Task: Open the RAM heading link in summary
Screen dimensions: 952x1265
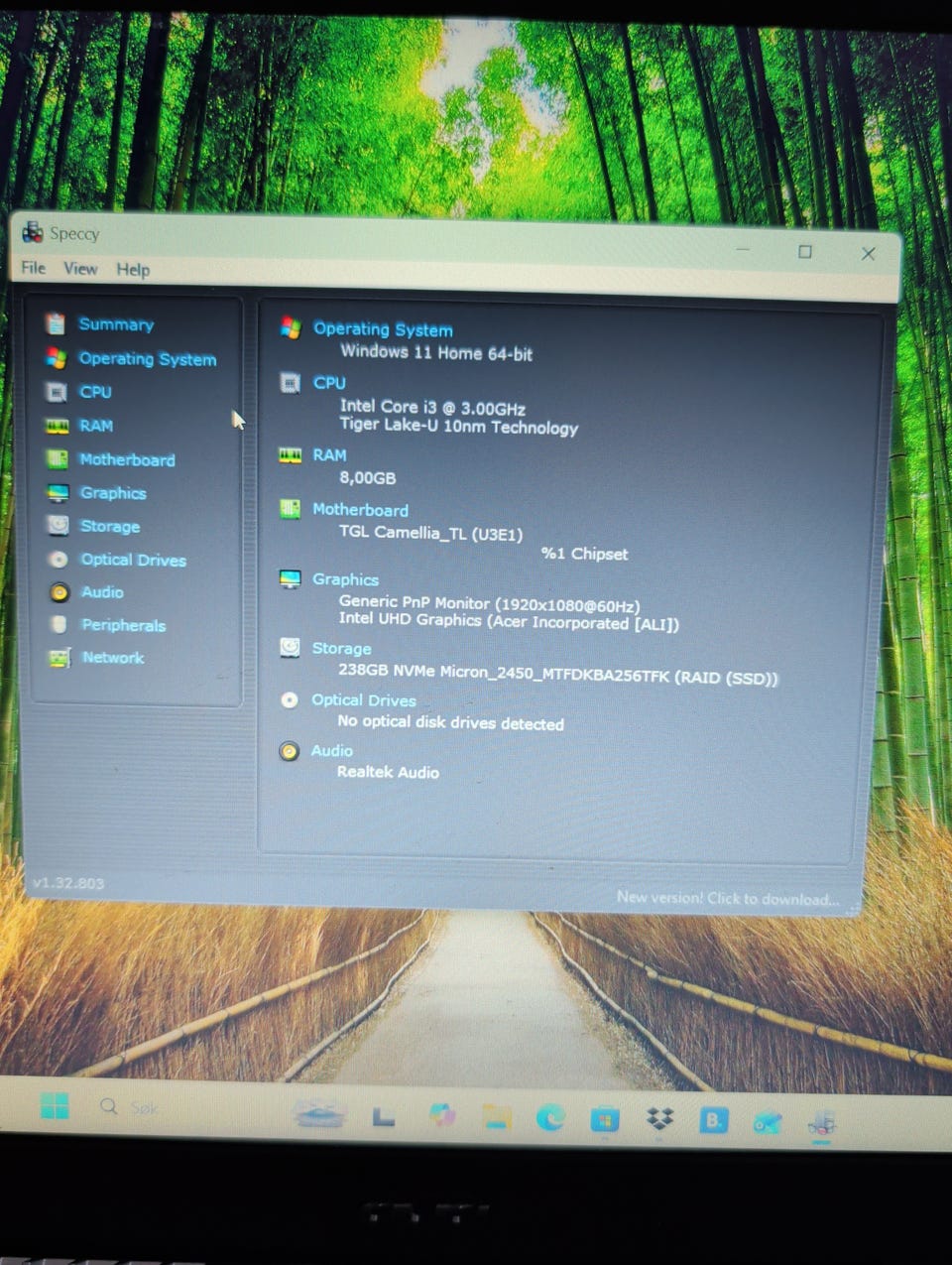Action: tap(329, 455)
